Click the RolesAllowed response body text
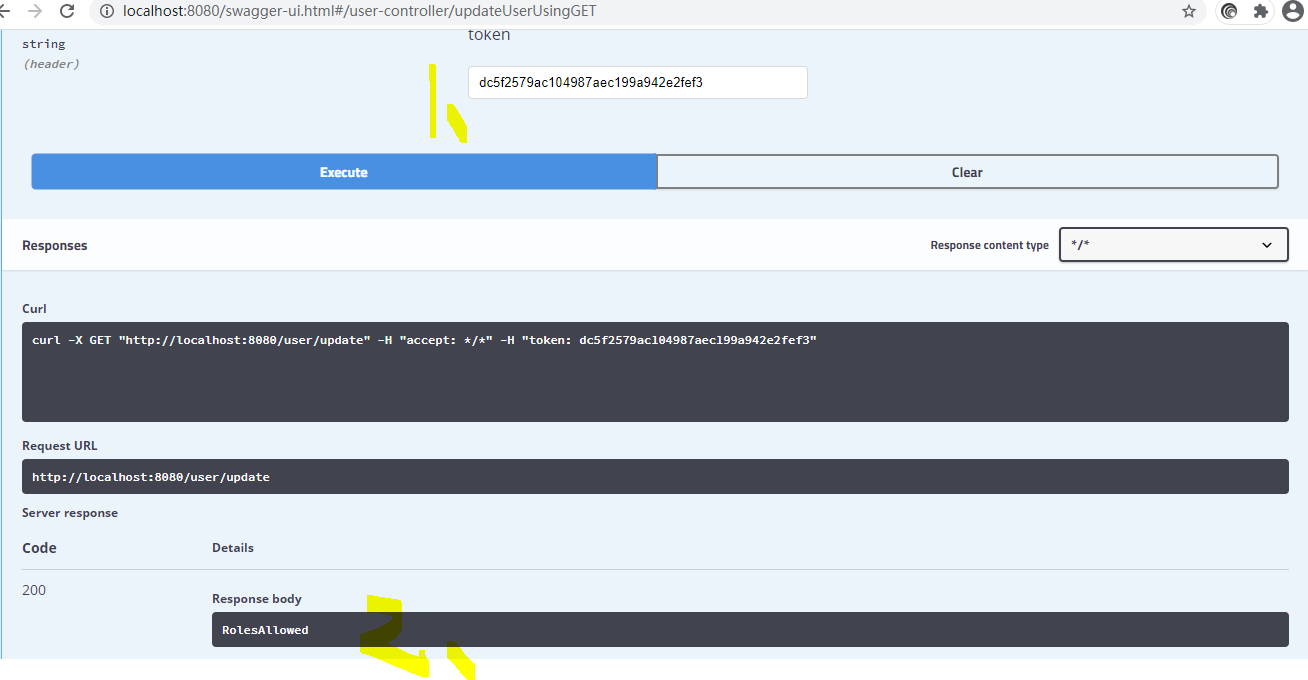Image resolution: width=1308 pixels, height=680 pixels. tap(265, 630)
